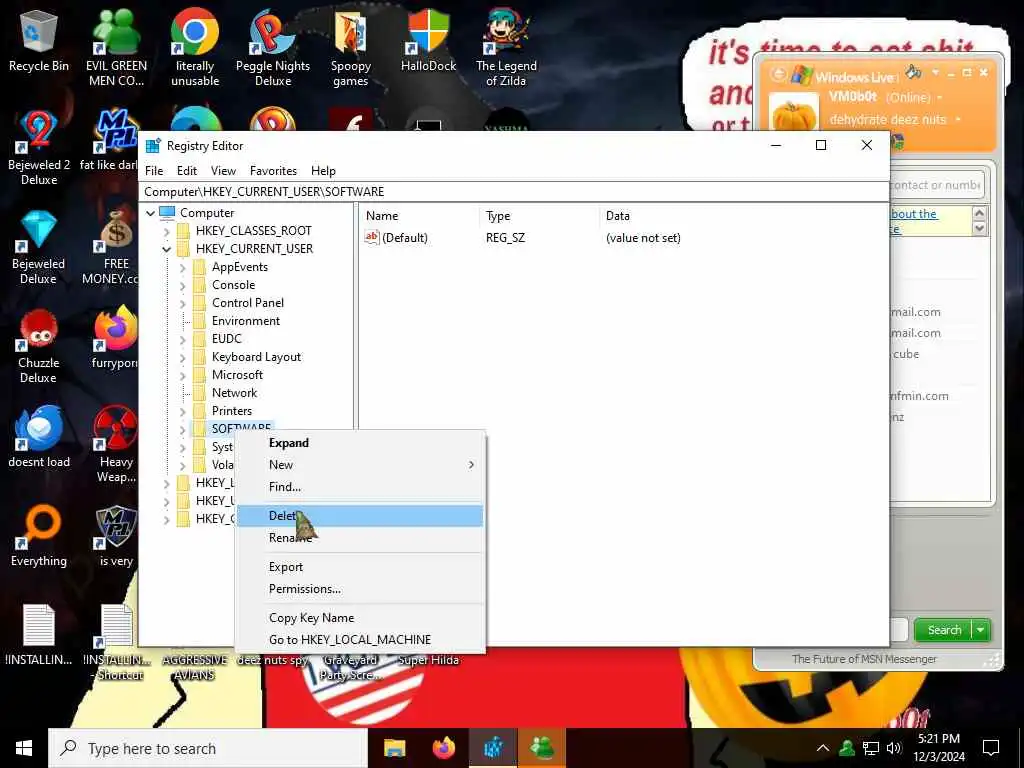Open the New submenu in context menu
1024x768 pixels.
360,465
